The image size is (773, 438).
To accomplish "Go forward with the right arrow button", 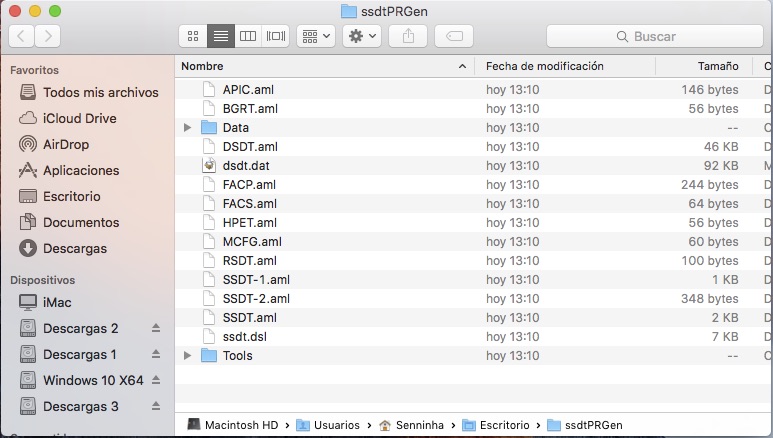I will click(x=48, y=36).
